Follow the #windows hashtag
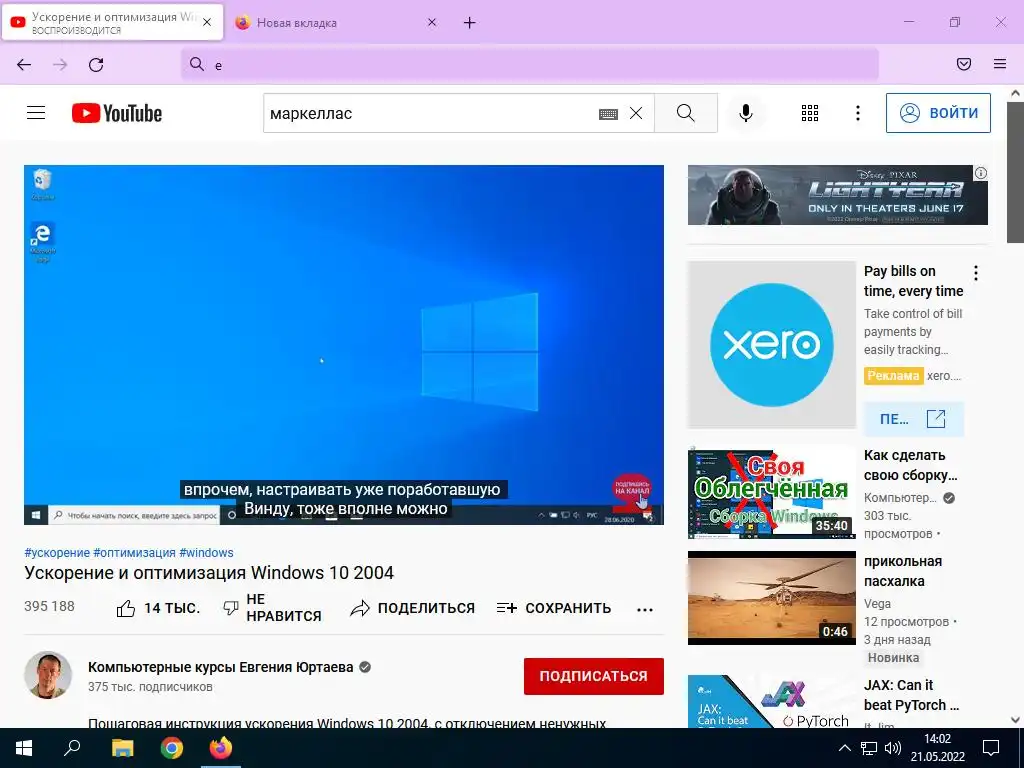 point(206,552)
